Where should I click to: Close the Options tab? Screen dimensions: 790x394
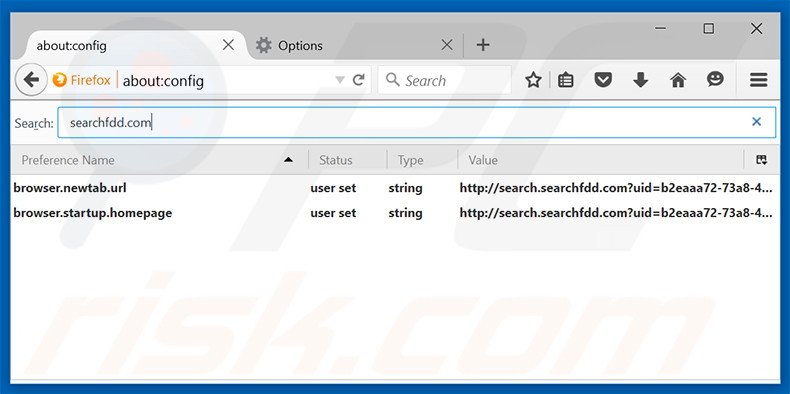[x=446, y=45]
